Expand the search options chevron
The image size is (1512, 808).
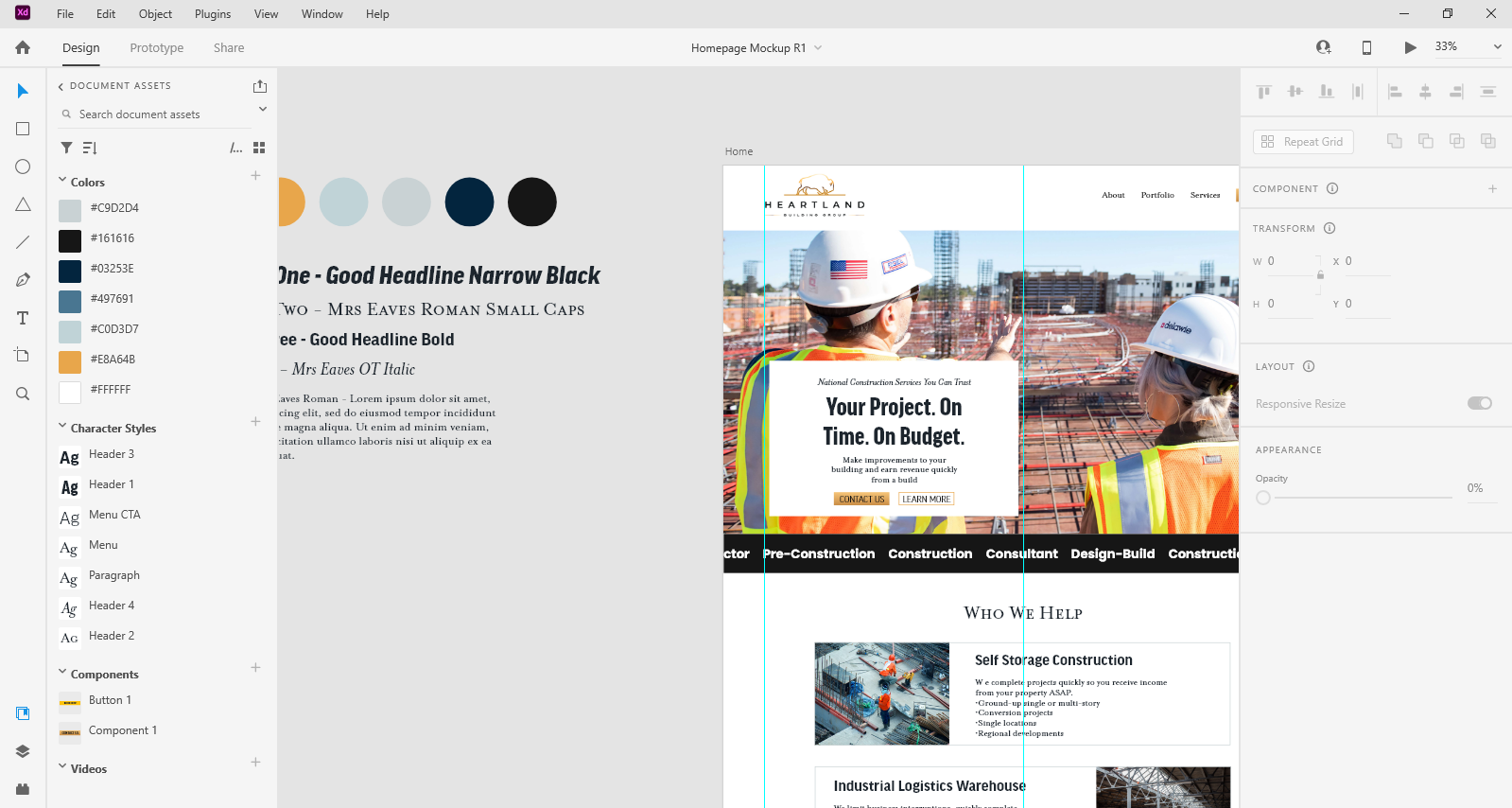tap(263, 109)
